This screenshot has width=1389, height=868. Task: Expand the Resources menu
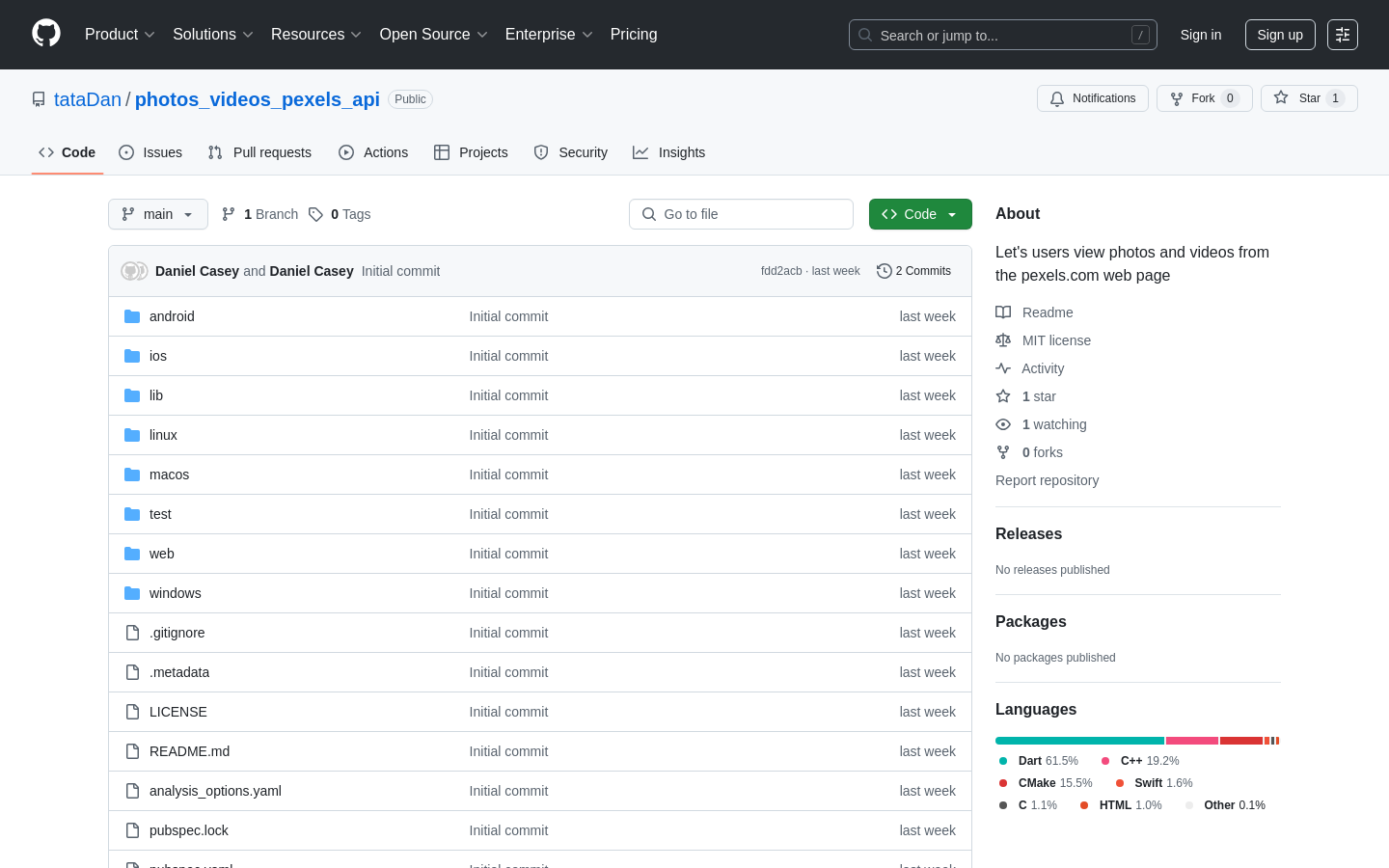(315, 35)
